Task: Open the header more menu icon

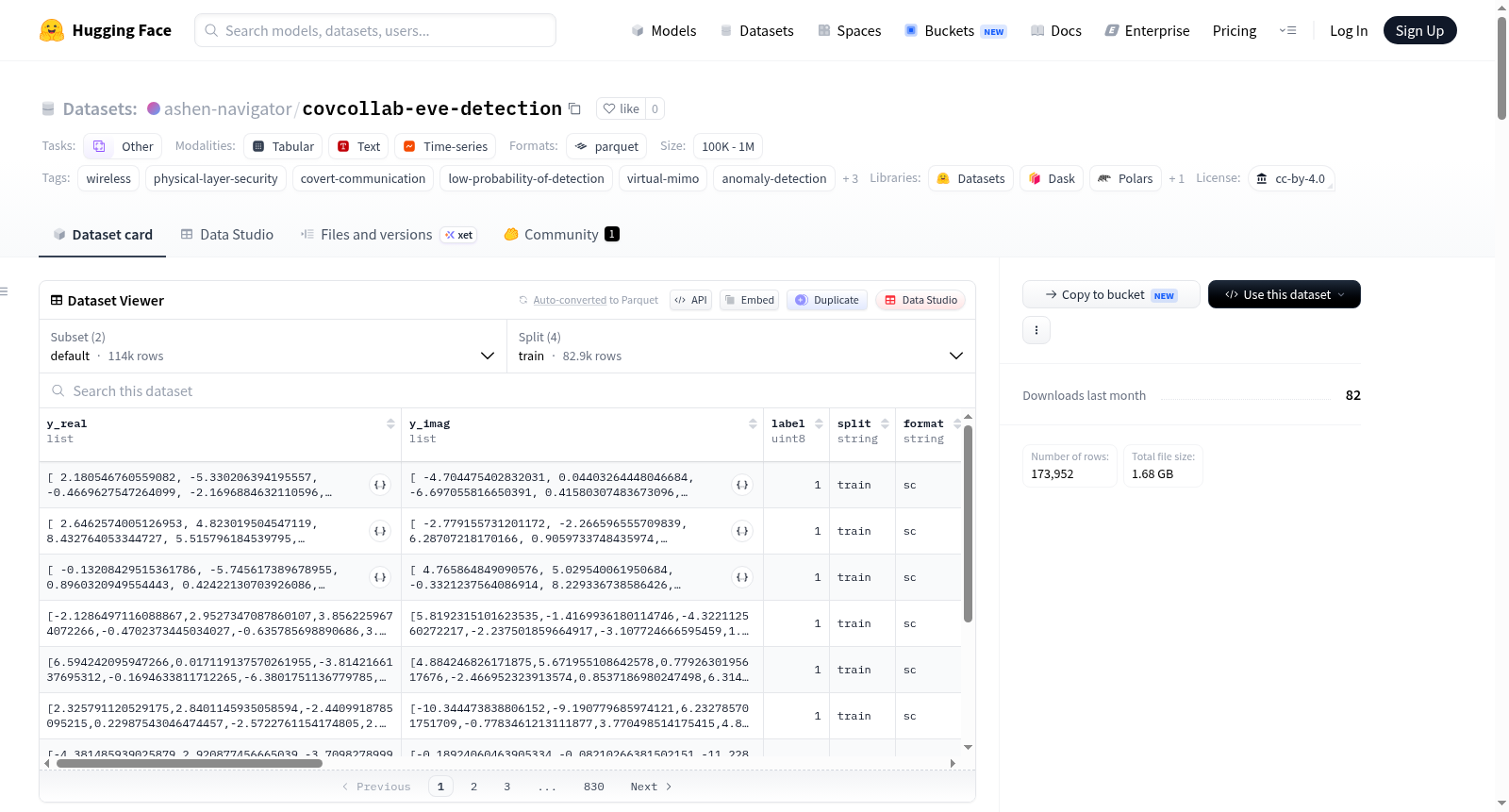Action: tap(1287, 30)
